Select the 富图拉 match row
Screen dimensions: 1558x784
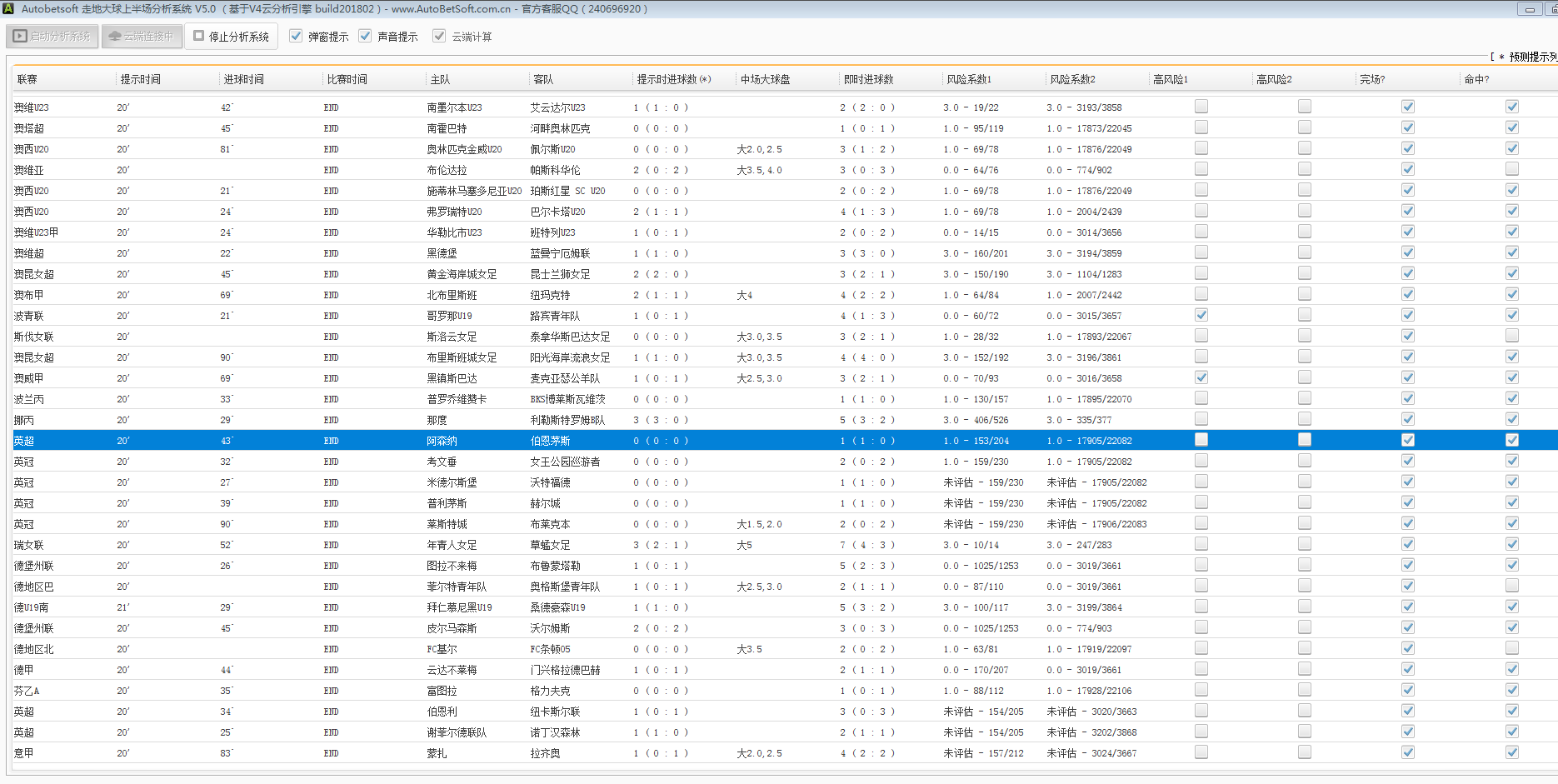tap(442, 691)
